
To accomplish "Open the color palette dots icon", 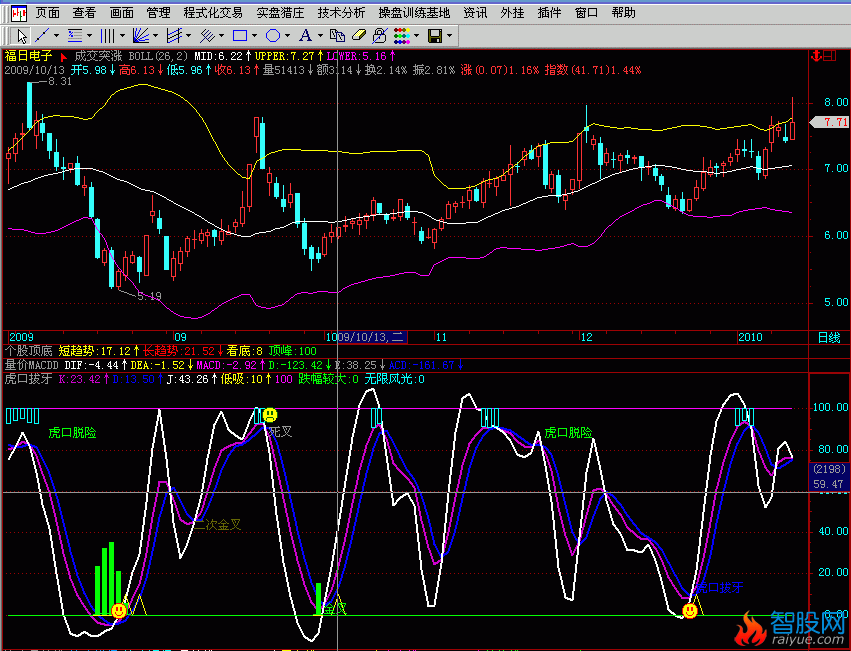I will pos(402,36).
